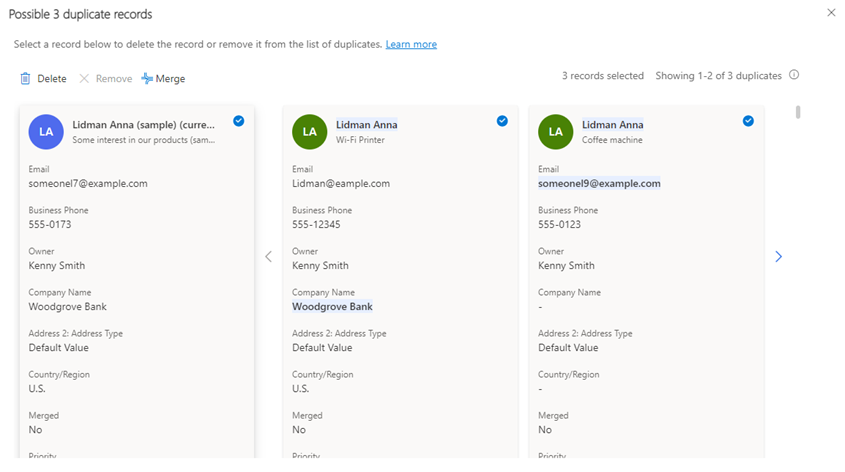This screenshot has height=472, width=845.
Task: Uncheck the Wi-Fi Printer record
Action: (502, 121)
